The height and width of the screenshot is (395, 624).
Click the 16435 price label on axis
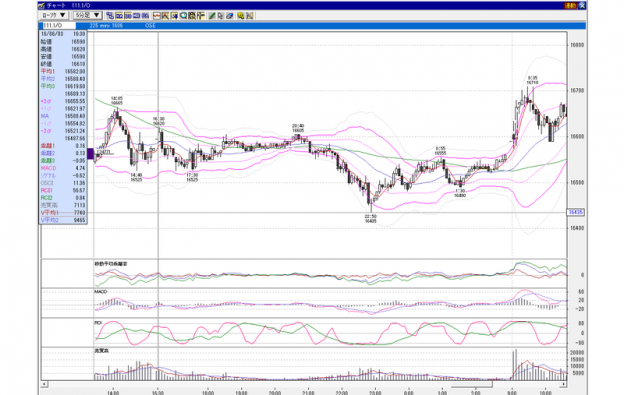point(575,212)
